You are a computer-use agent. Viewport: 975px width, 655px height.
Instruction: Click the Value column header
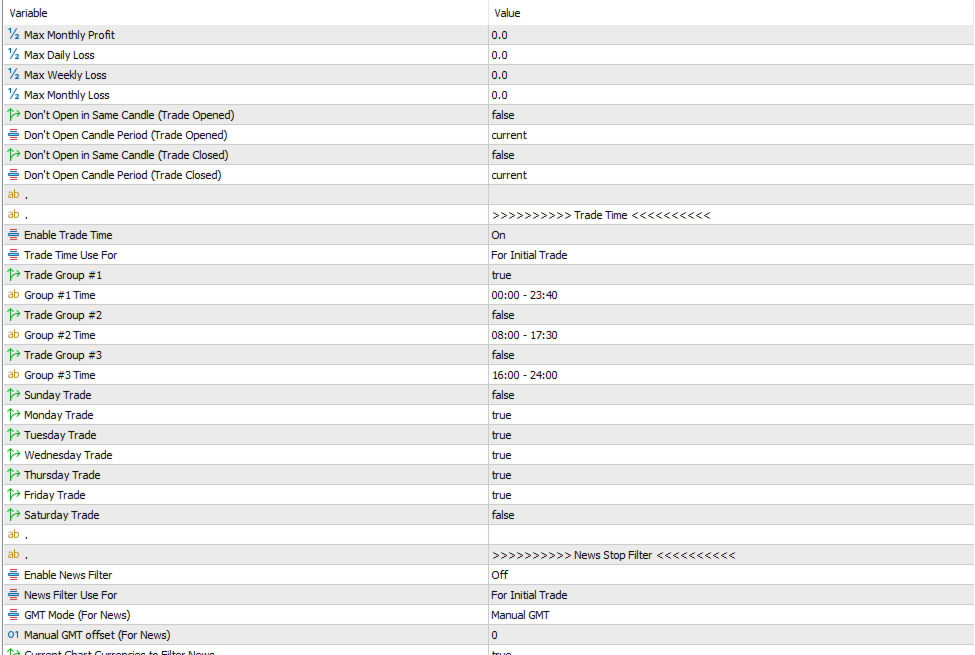pyautogui.click(x=508, y=13)
